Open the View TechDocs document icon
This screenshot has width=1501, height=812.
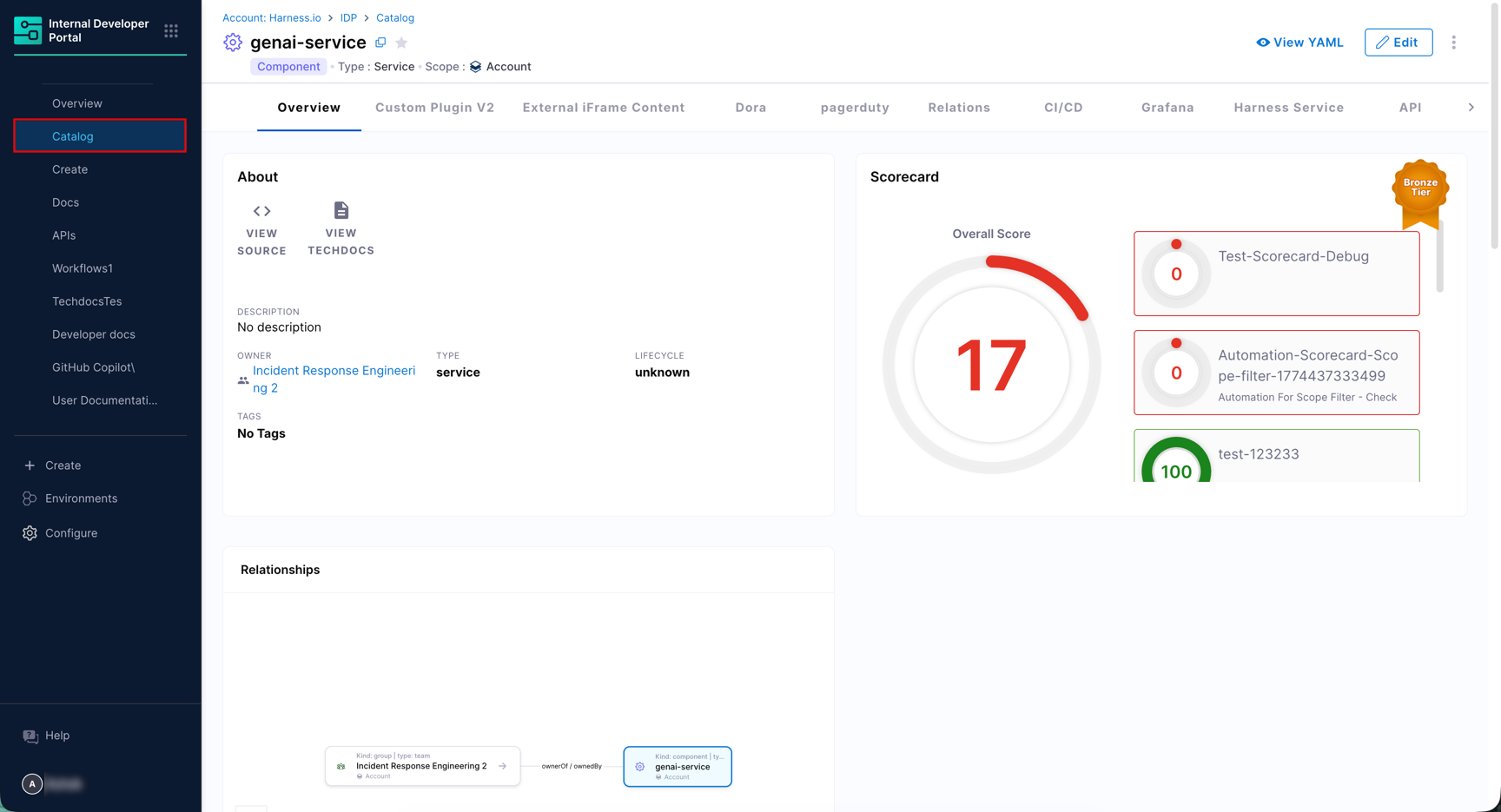341,210
